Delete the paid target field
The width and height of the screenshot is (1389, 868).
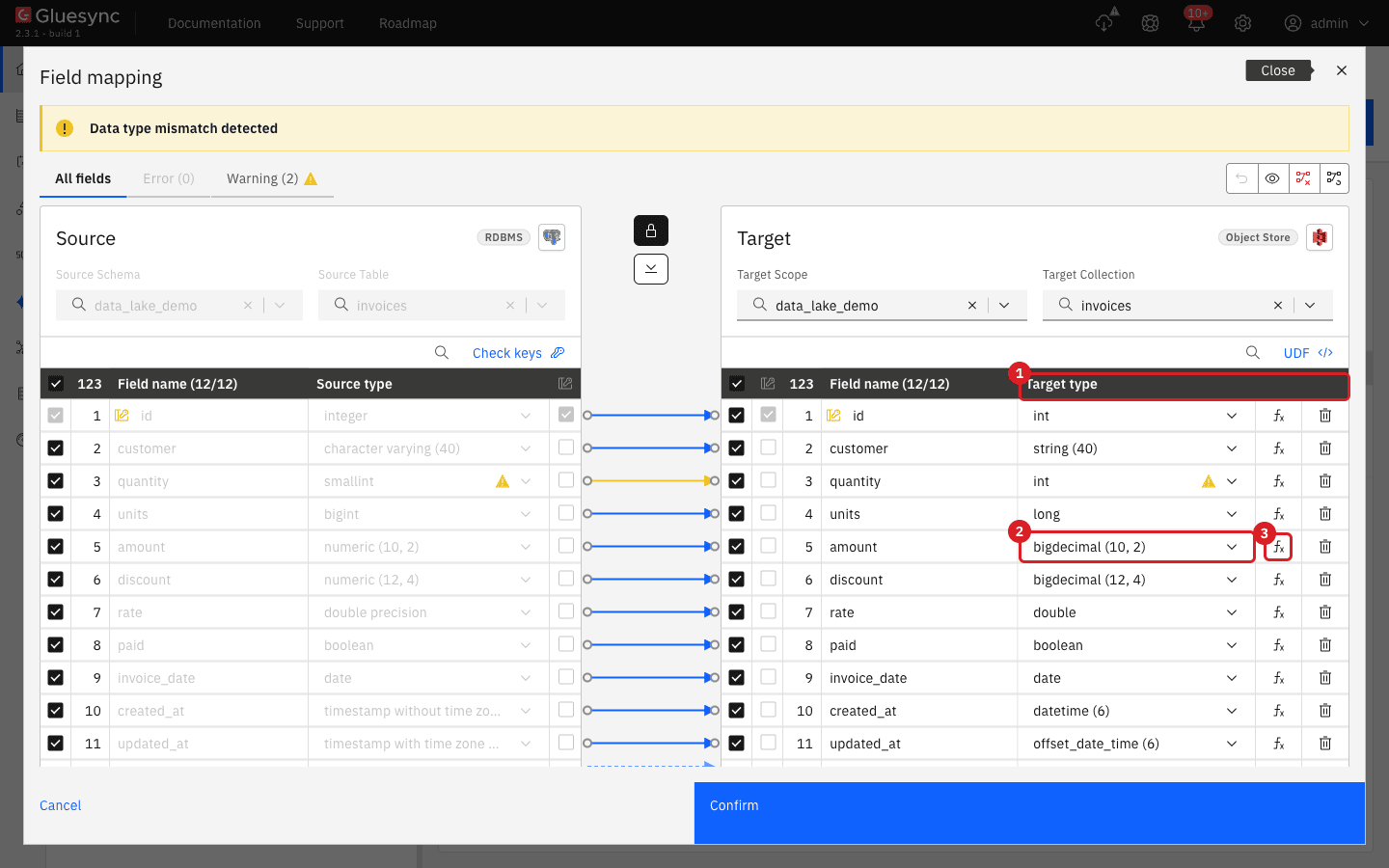[1325, 645]
